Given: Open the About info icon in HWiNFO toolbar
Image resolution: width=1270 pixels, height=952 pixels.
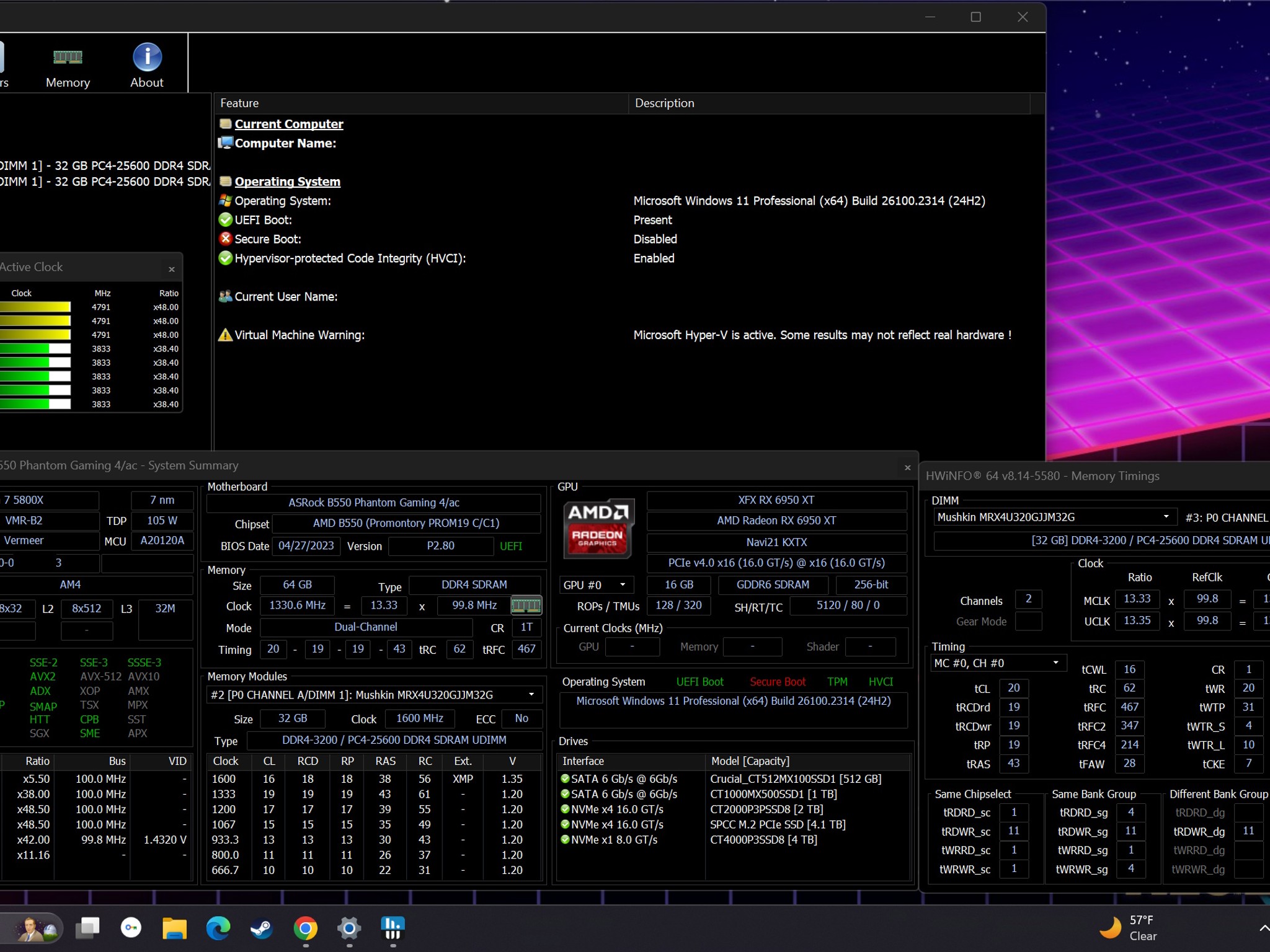Looking at the screenshot, I should point(147,66).
